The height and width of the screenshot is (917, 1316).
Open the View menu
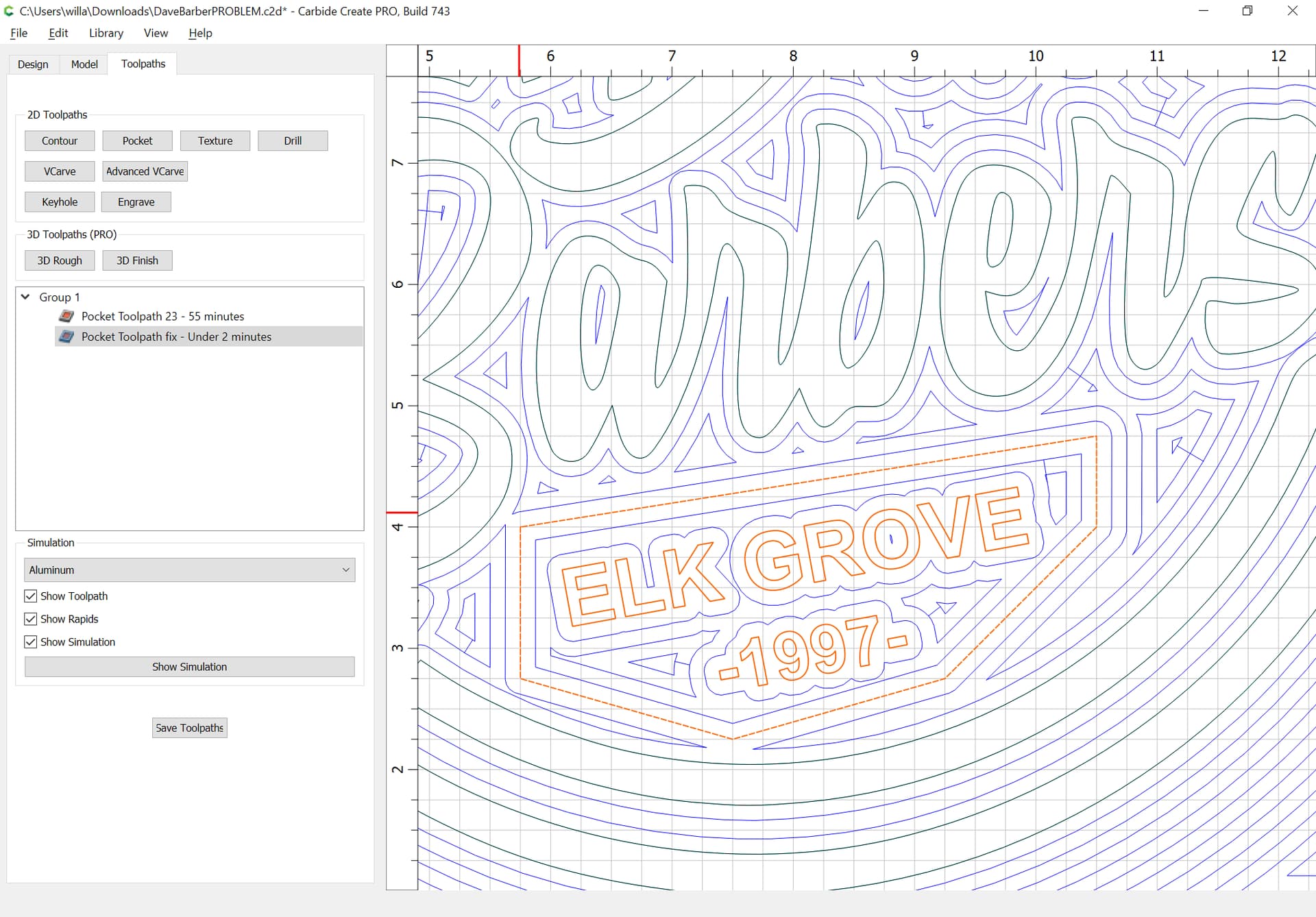(x=156, y=33)
